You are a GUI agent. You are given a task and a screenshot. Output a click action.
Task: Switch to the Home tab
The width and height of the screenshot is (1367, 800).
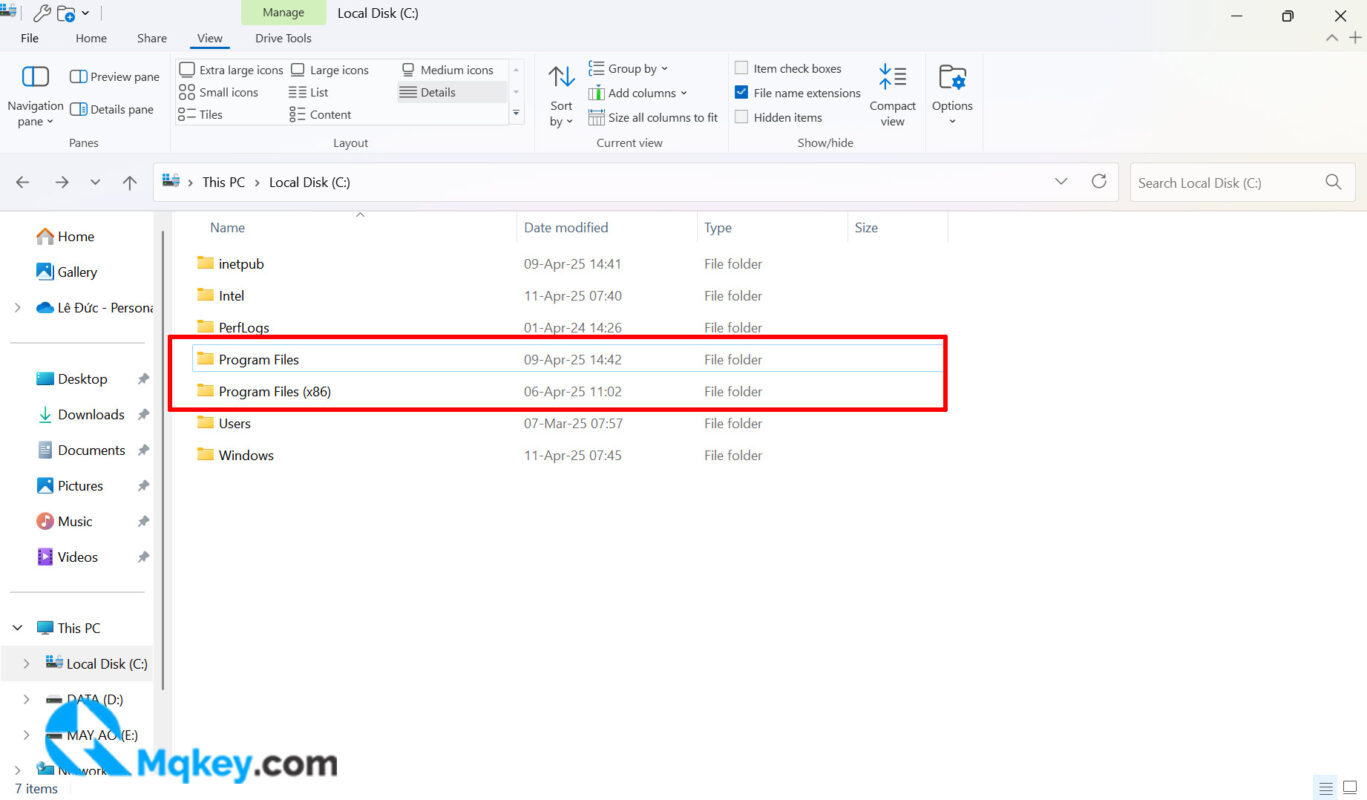tap(91, 38)
